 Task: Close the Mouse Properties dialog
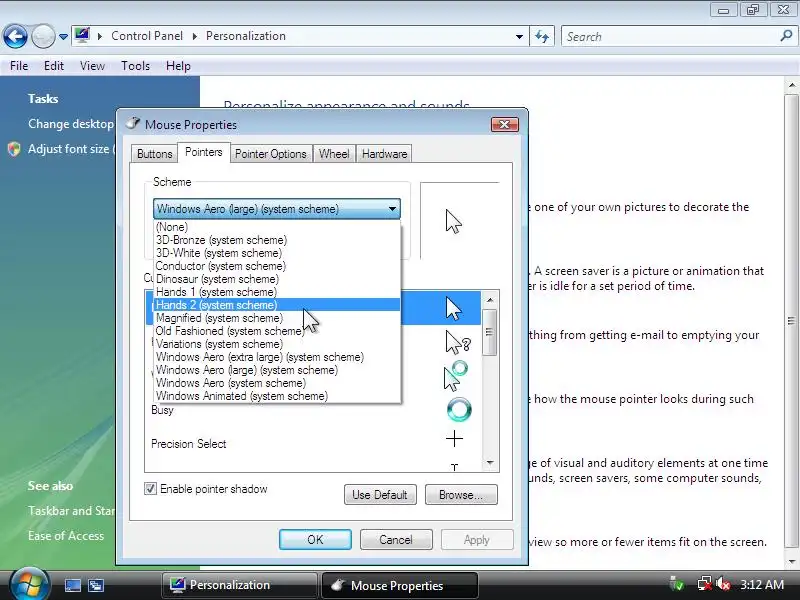(x=505, y=124)
